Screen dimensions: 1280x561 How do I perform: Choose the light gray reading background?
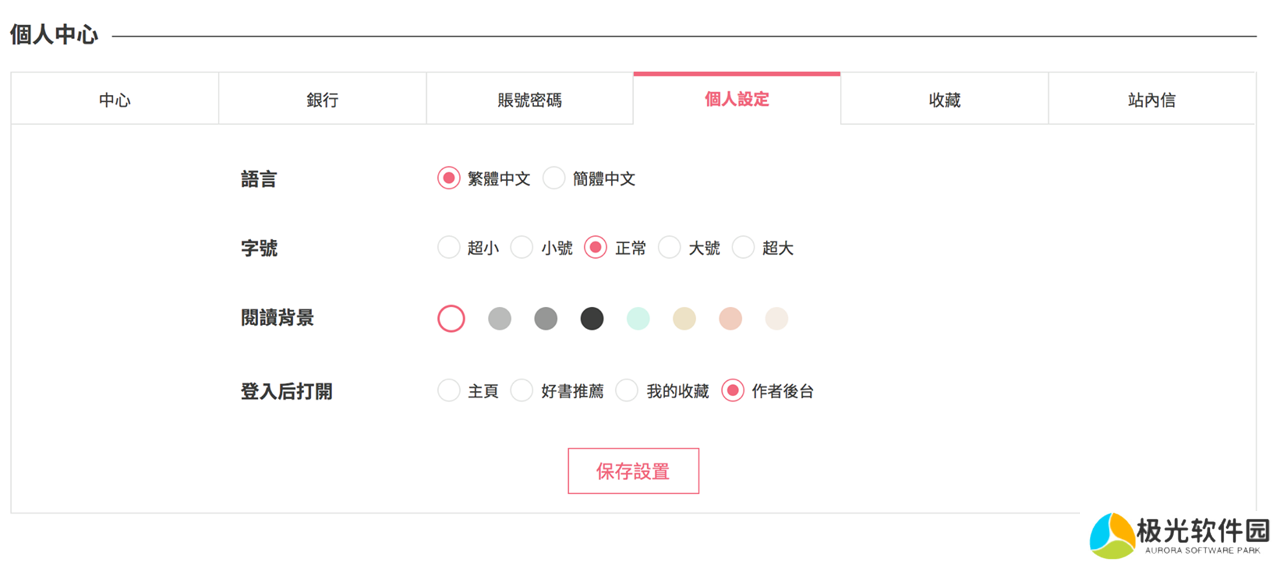(499, 318)
